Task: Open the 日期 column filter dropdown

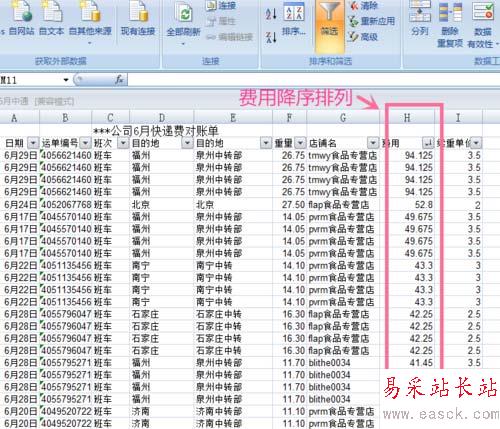Action: (33, 143)
